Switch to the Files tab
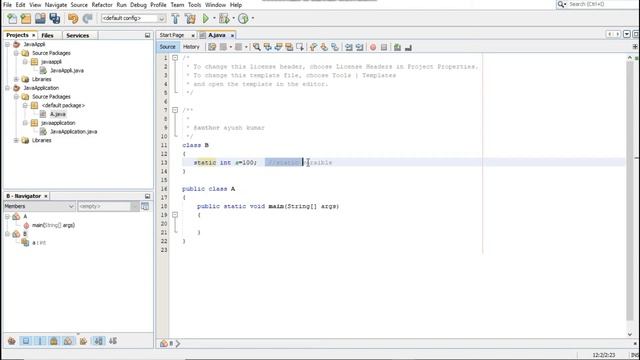The image size is (640, 360). click(47, 36)
